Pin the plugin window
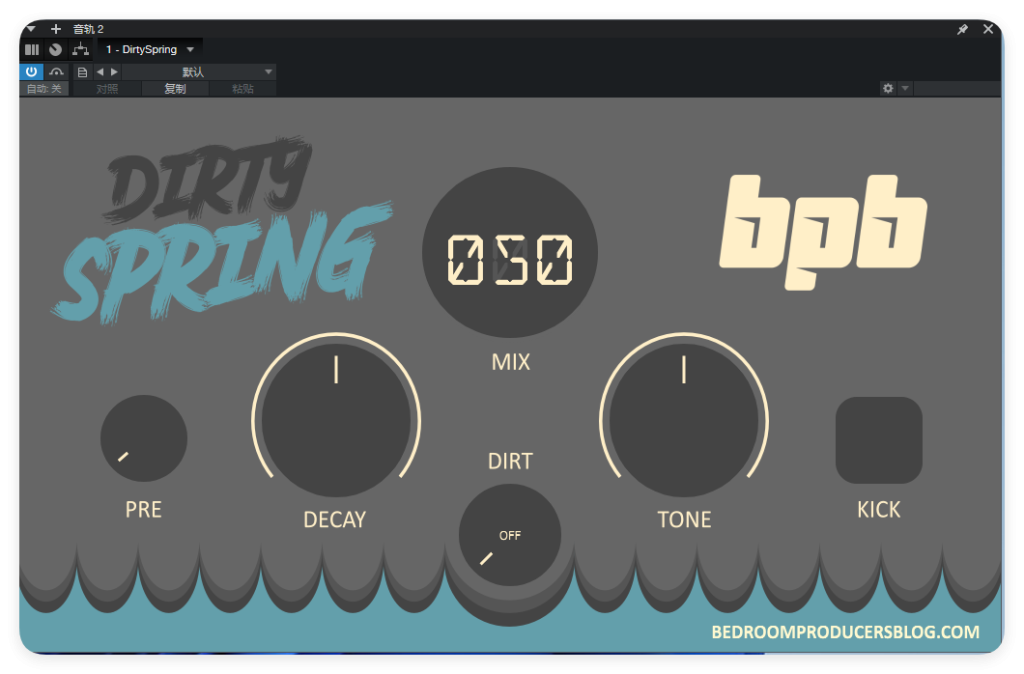 [963, 29]
